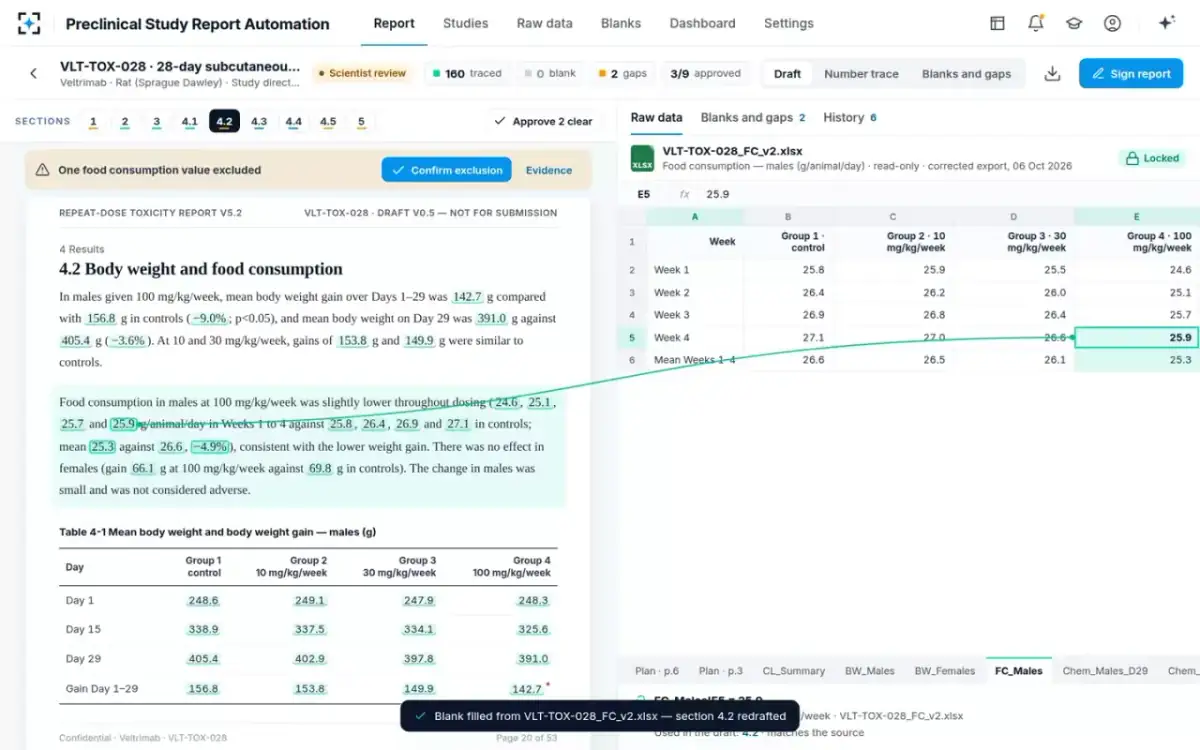Select column E header
This screenshot has width=1200, height=750.
click(1136, 216)
